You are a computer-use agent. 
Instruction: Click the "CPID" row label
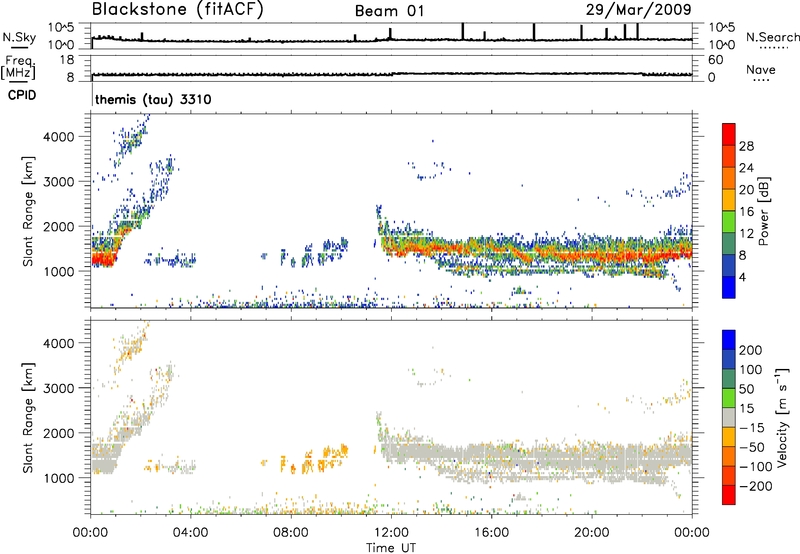[x=22, y=95]
